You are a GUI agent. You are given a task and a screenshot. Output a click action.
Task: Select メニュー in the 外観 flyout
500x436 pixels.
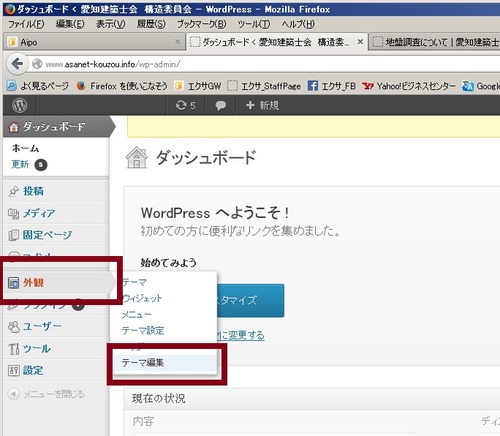point(137,314)
